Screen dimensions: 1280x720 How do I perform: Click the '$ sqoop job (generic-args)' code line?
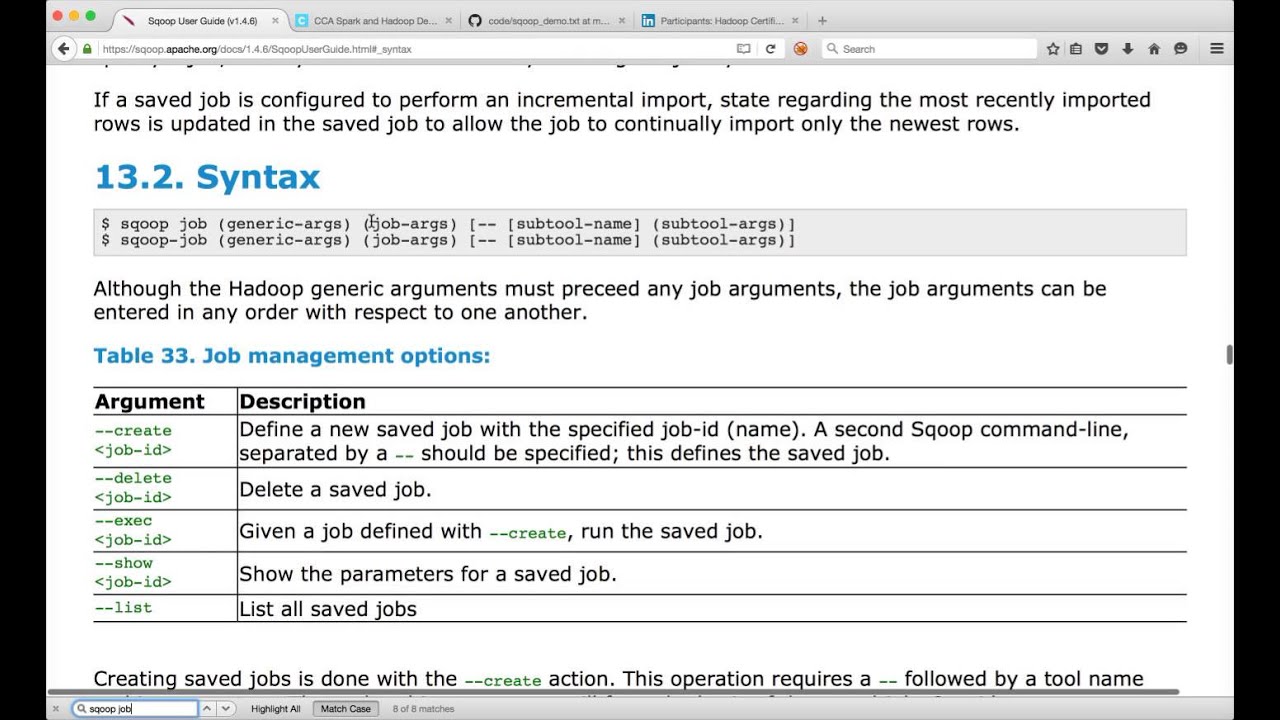448,224
